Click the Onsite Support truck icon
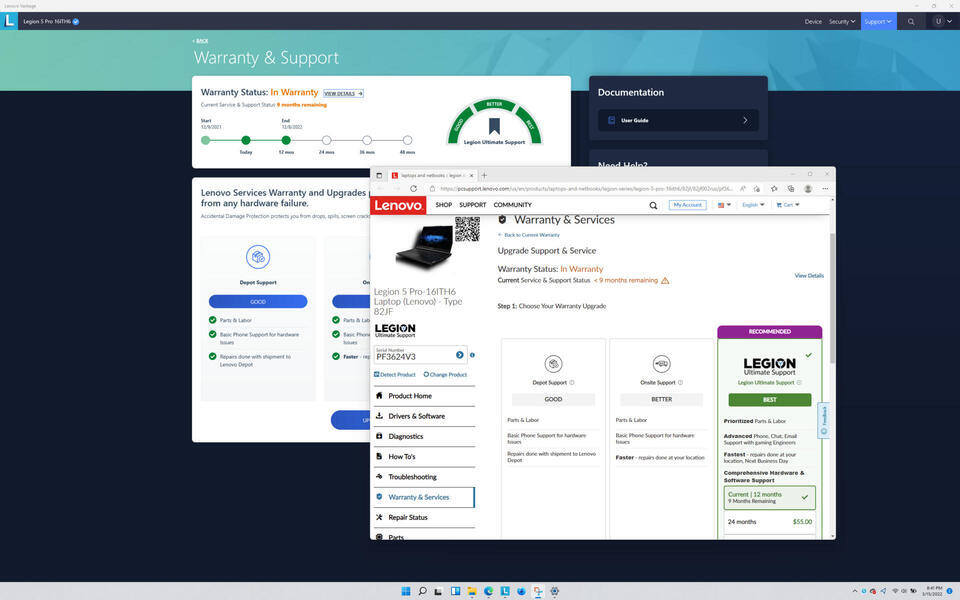 661,364
